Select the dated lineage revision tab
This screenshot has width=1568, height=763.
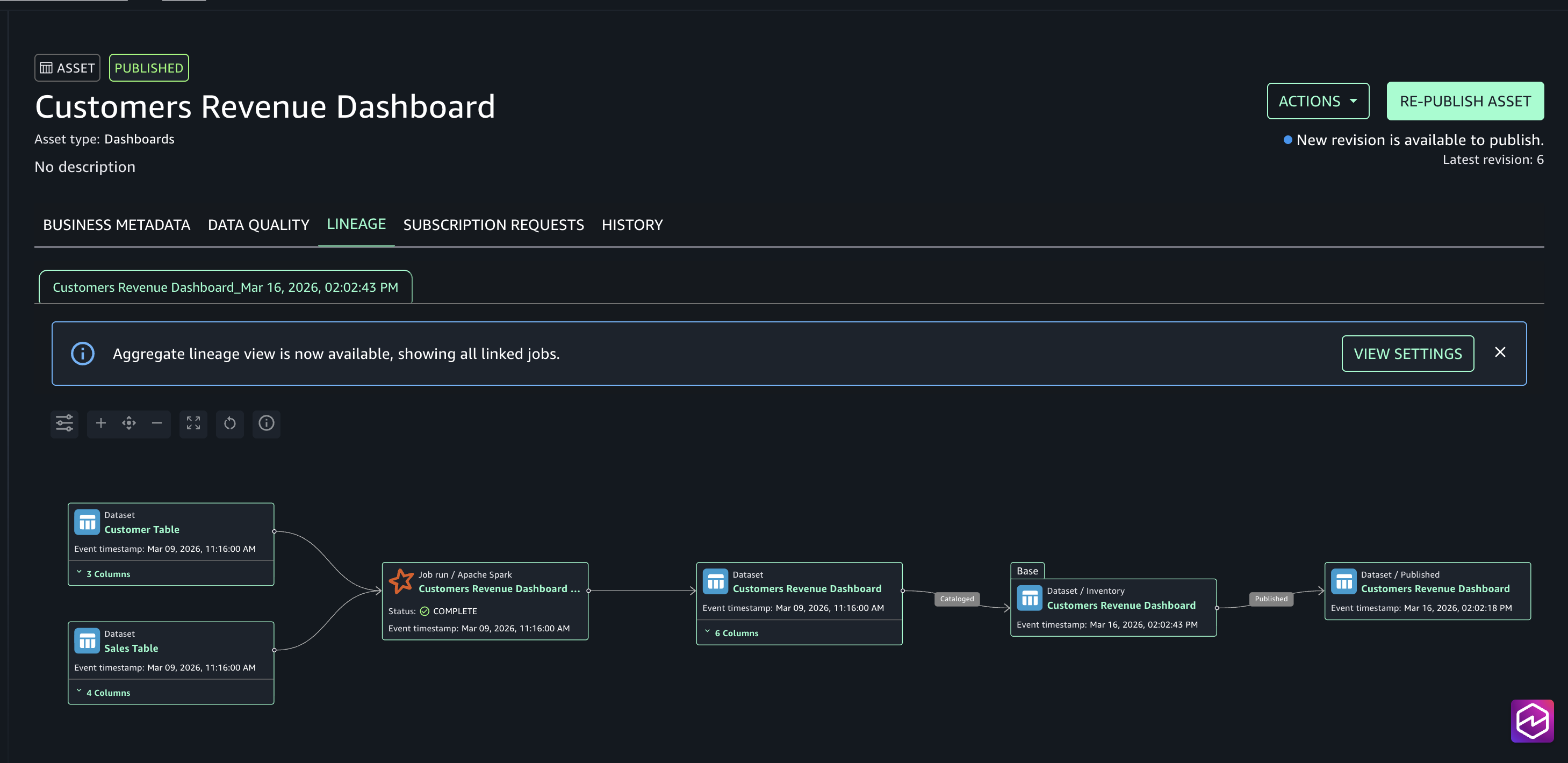[x=225, y=287]
